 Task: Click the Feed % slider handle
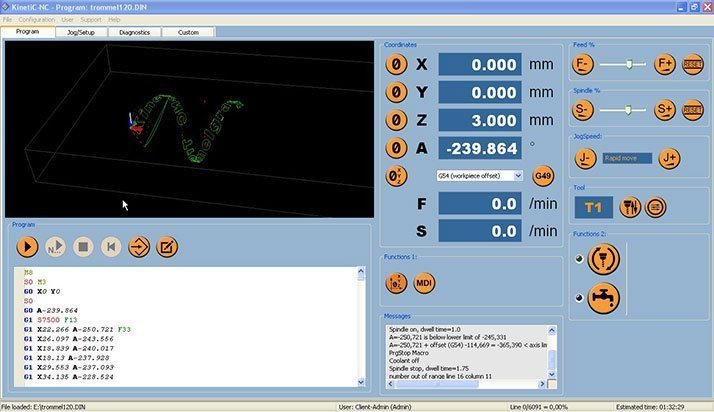click(629, 63)
